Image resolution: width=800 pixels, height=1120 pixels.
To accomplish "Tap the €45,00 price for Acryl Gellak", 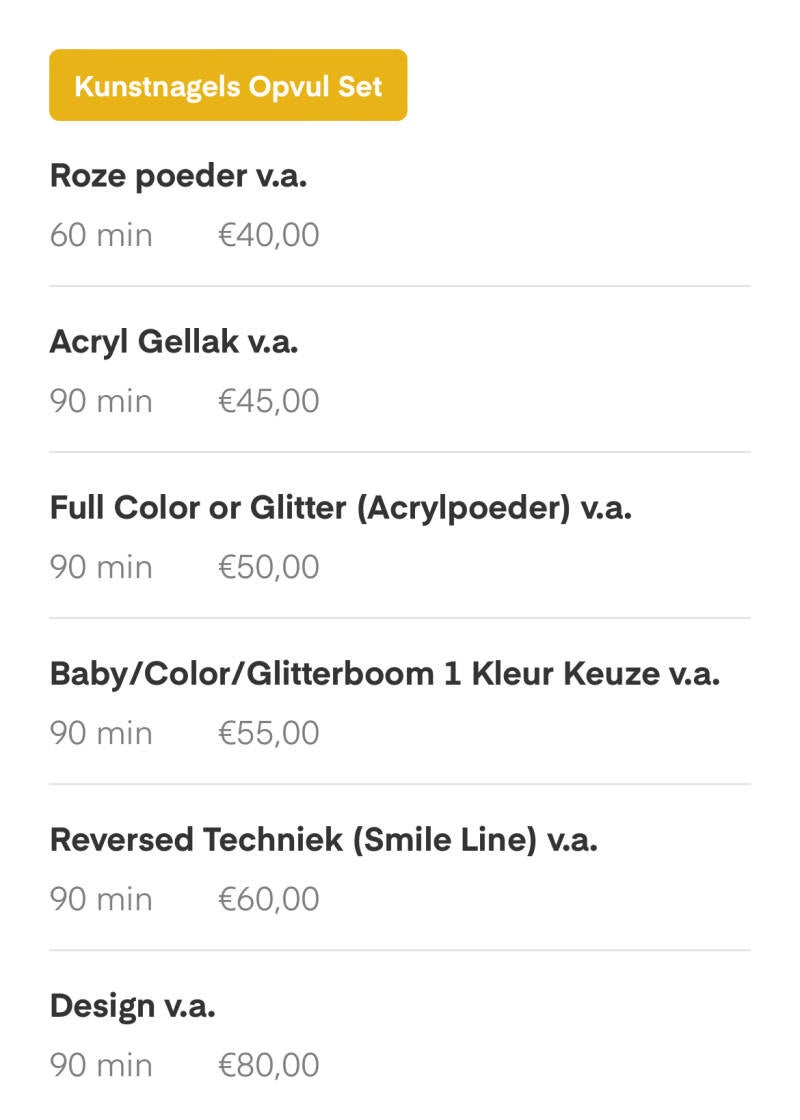I will (x=269, y=402).
